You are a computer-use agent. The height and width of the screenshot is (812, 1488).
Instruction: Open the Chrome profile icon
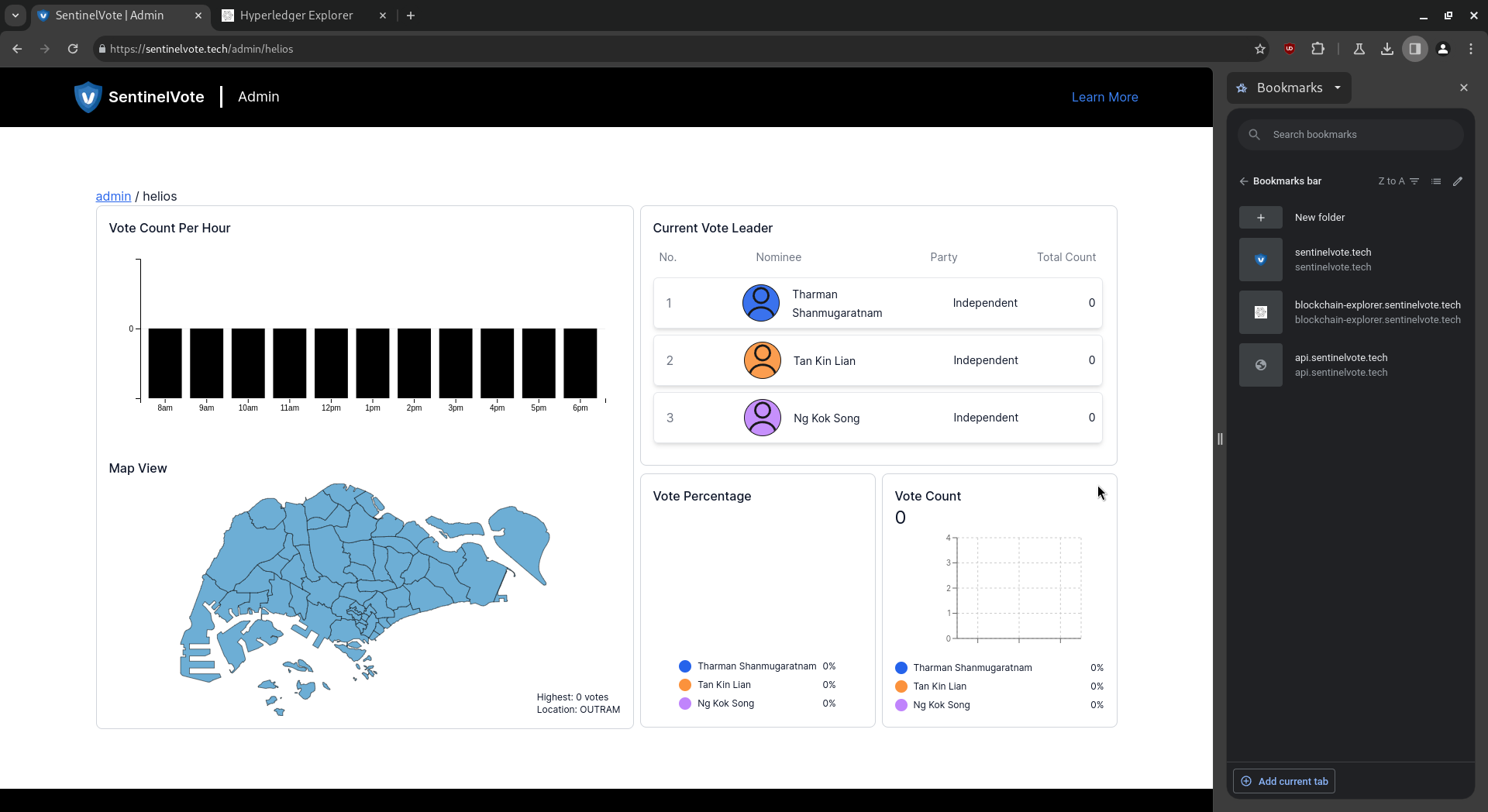(x=1442, y=49)
